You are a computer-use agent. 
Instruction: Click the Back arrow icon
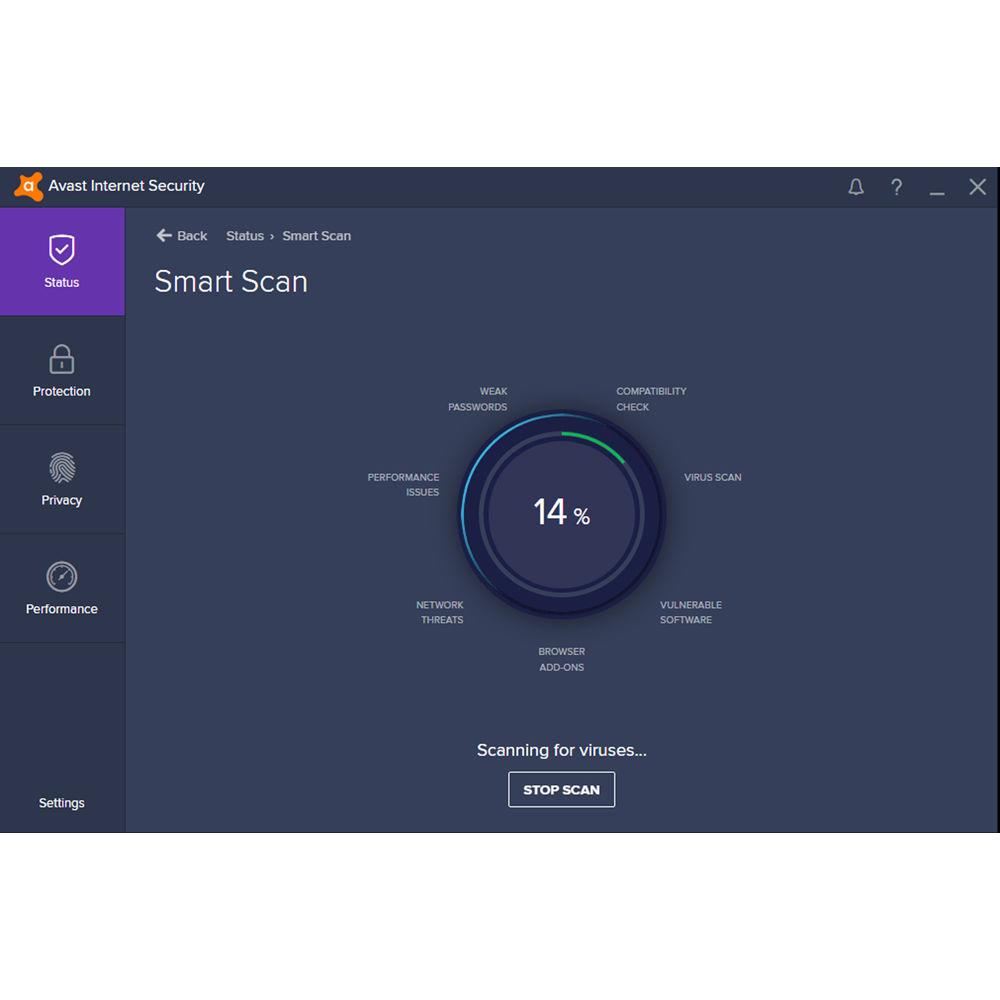tap(163, 235)
